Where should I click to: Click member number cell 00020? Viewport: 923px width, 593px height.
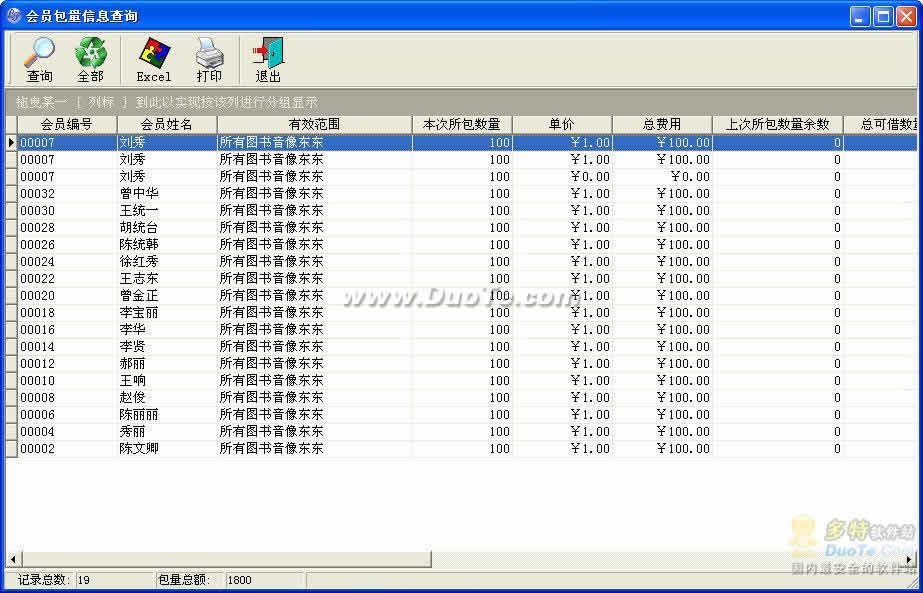tap(67, 296)
